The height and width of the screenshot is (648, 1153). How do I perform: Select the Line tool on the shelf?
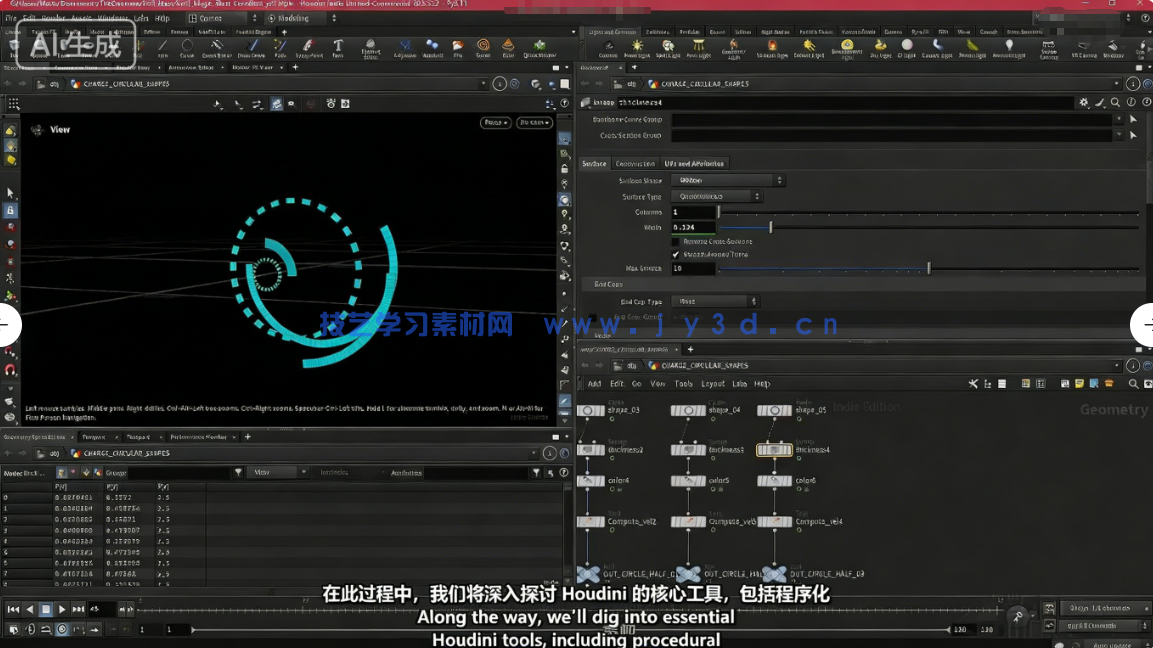[161, 46]
